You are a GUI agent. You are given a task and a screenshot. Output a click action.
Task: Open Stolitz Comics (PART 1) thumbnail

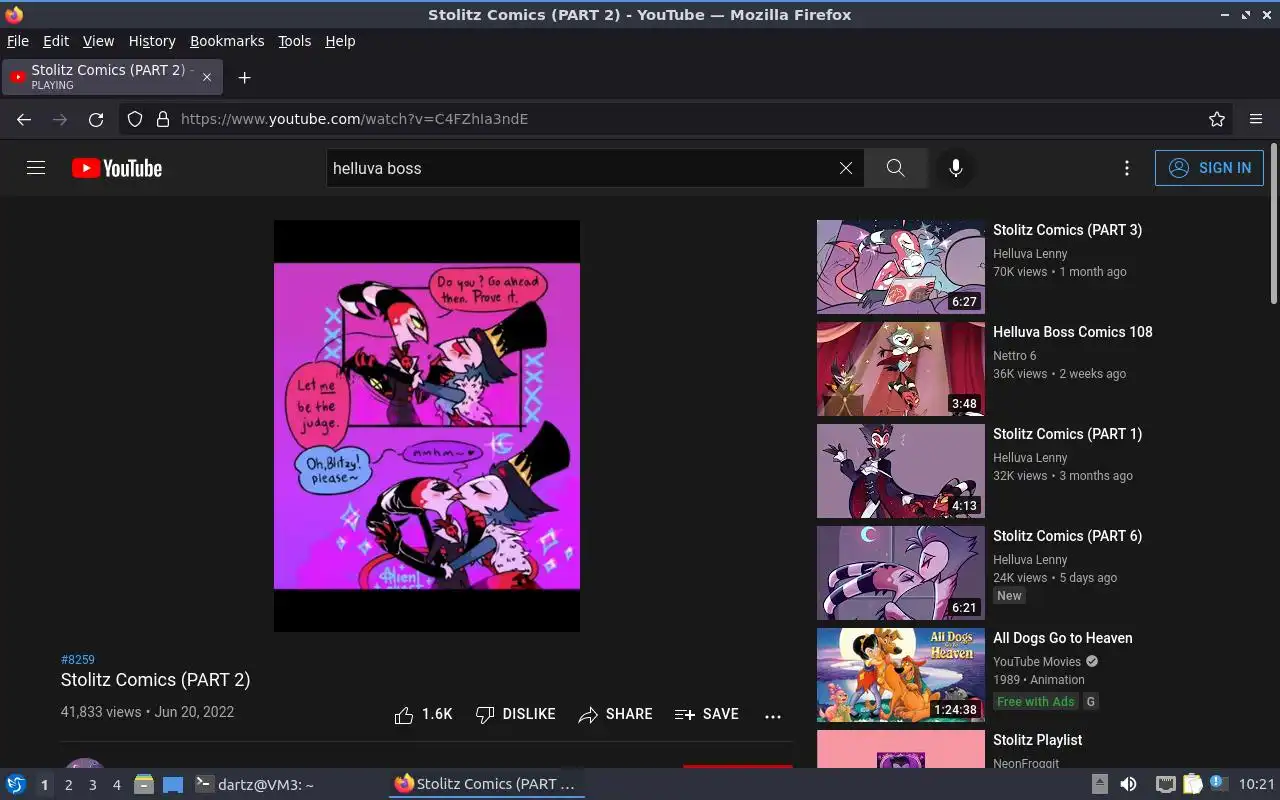coord(901,471)
